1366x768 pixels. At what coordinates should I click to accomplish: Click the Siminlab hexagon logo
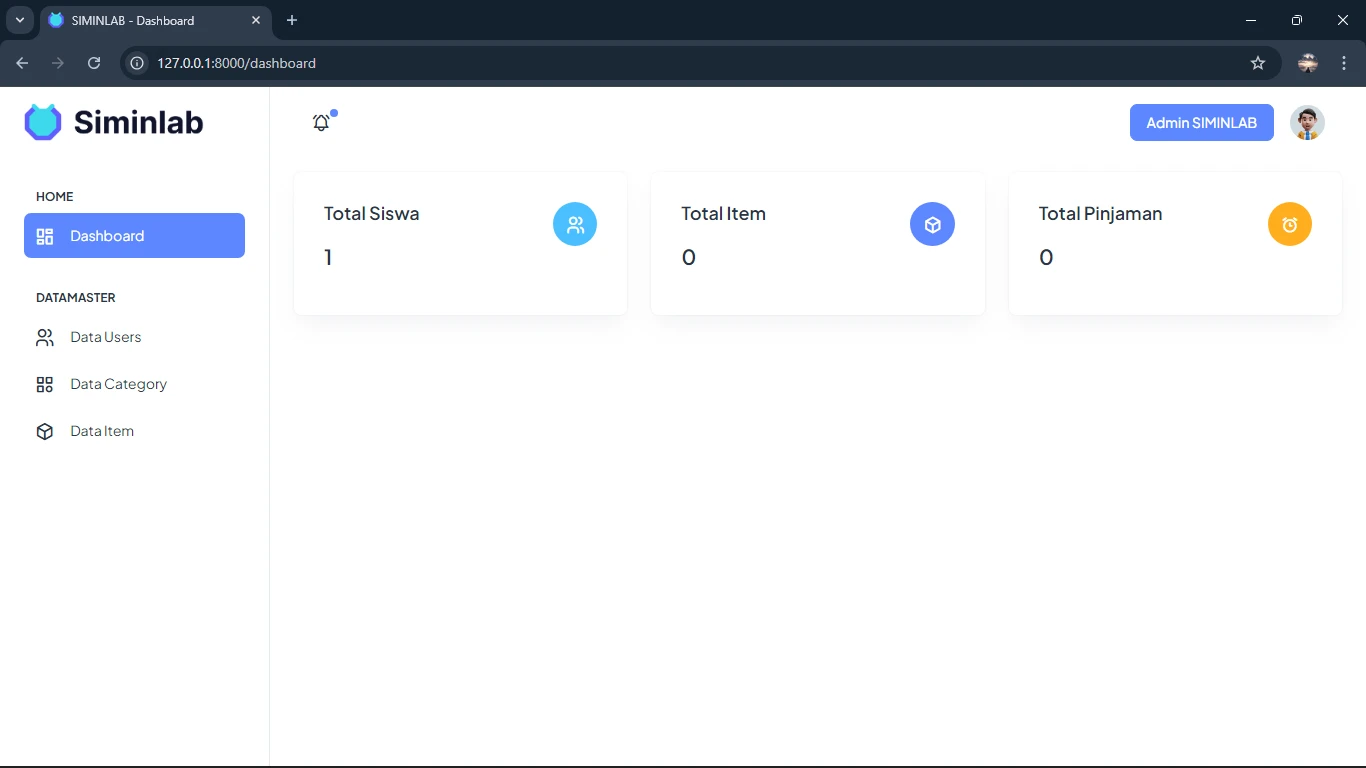coord(43,122)
